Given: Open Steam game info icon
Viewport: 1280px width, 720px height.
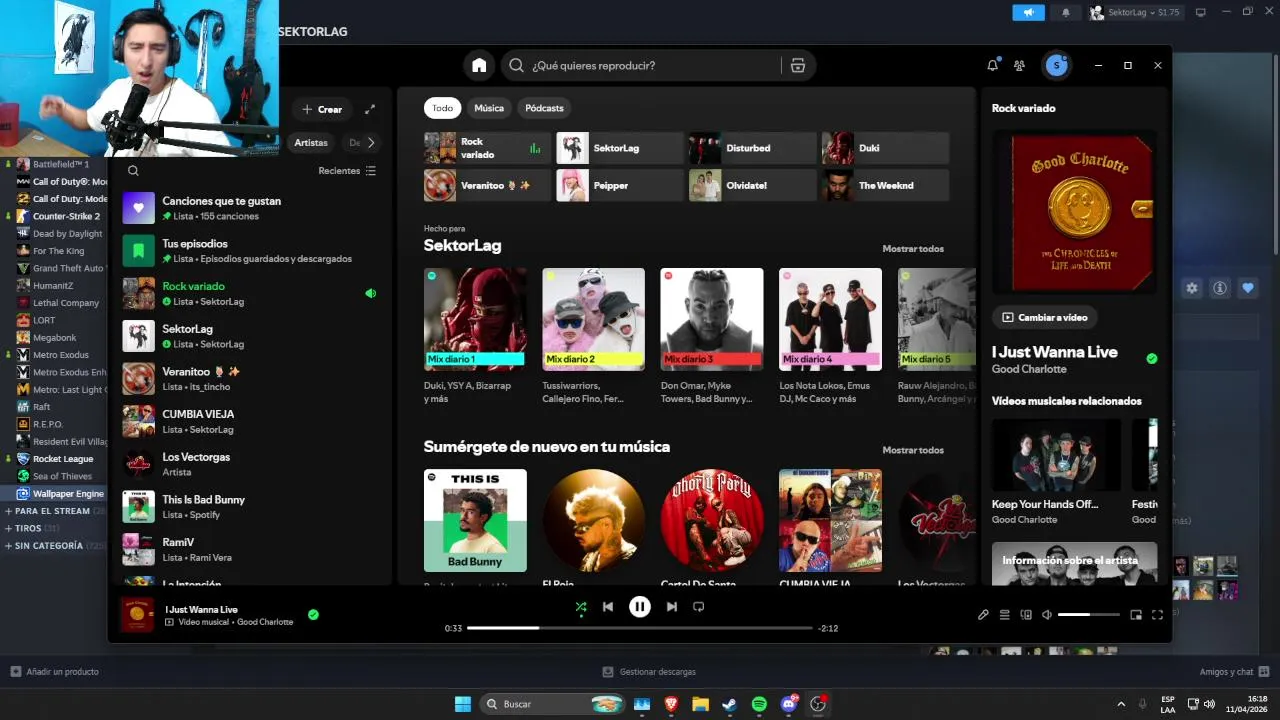Looking at the screenshot, I should point(1220,288).
